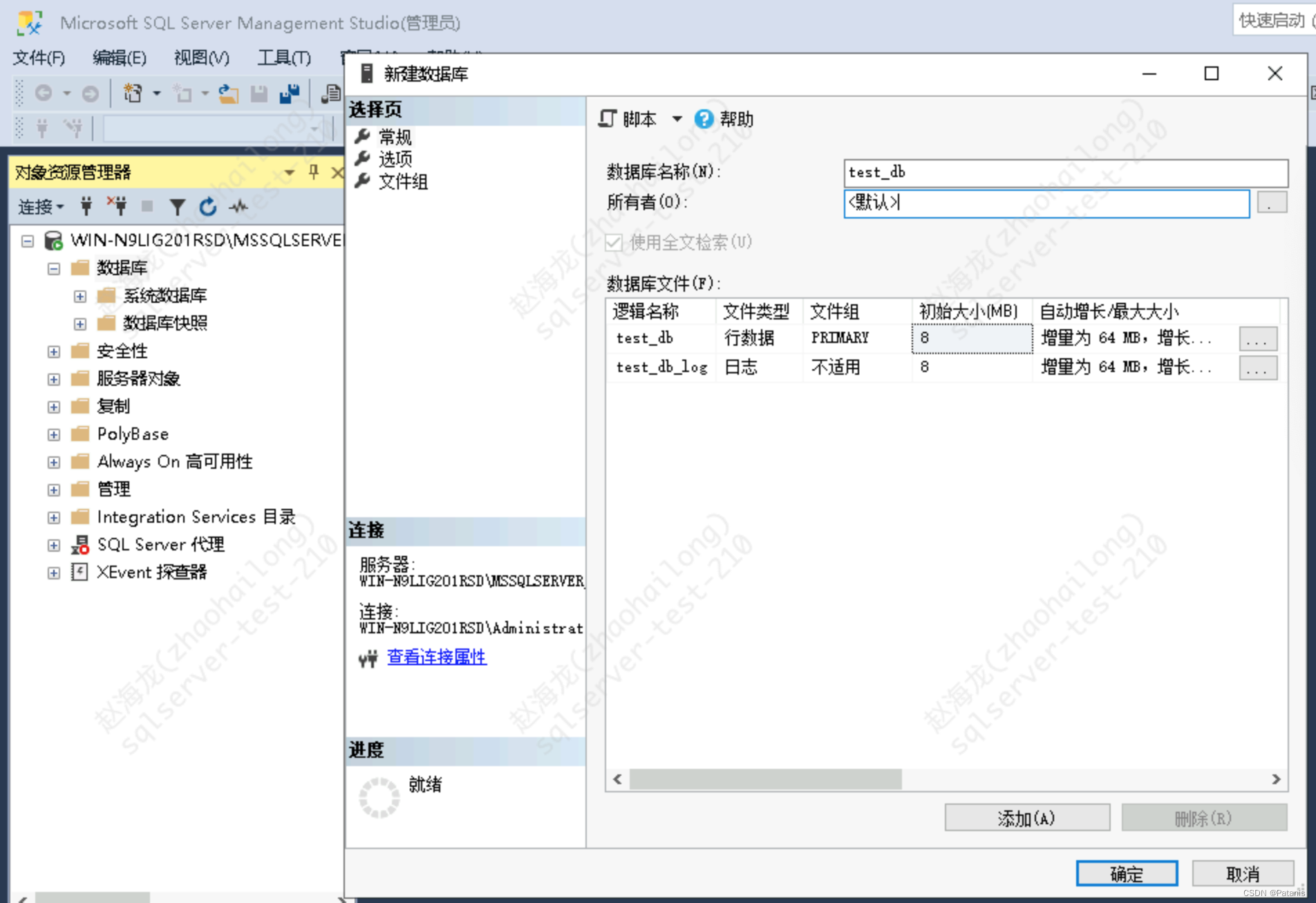Click the 查看连接属性 link
Screen dimensions: 1316x903
click(x=437, y=657)
